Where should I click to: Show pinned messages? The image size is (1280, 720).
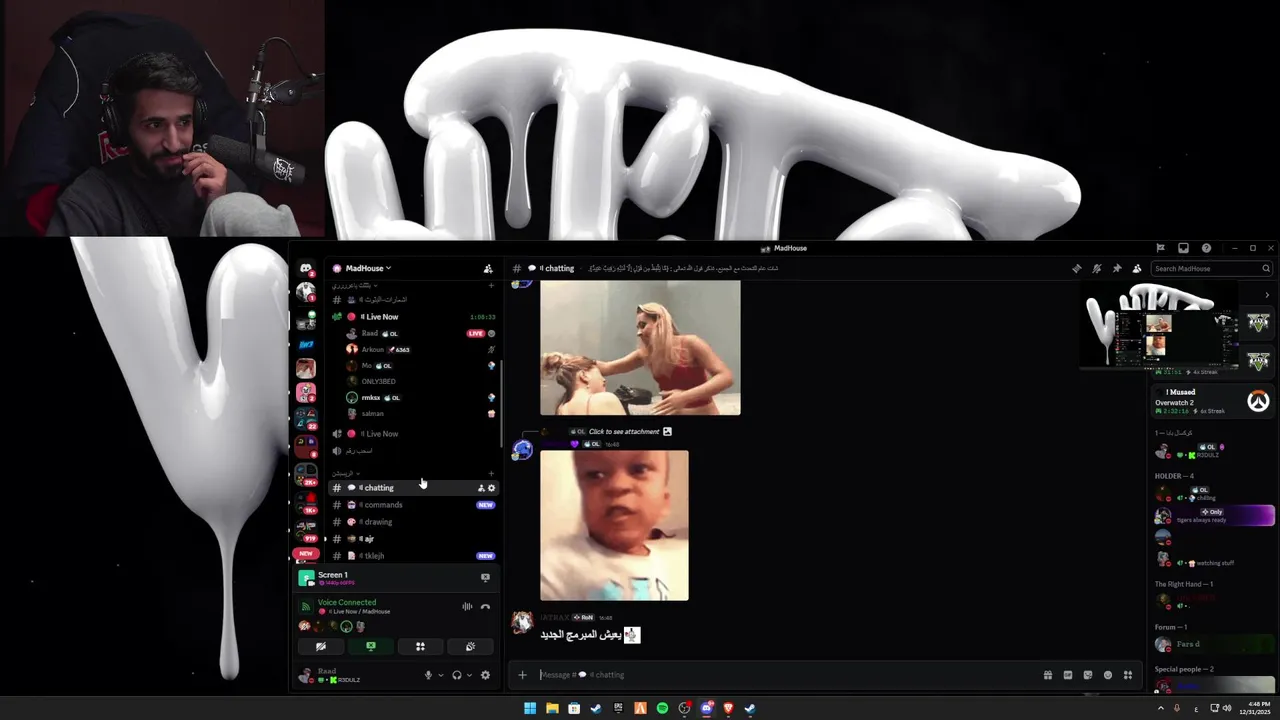click(x=1117, y=268)
